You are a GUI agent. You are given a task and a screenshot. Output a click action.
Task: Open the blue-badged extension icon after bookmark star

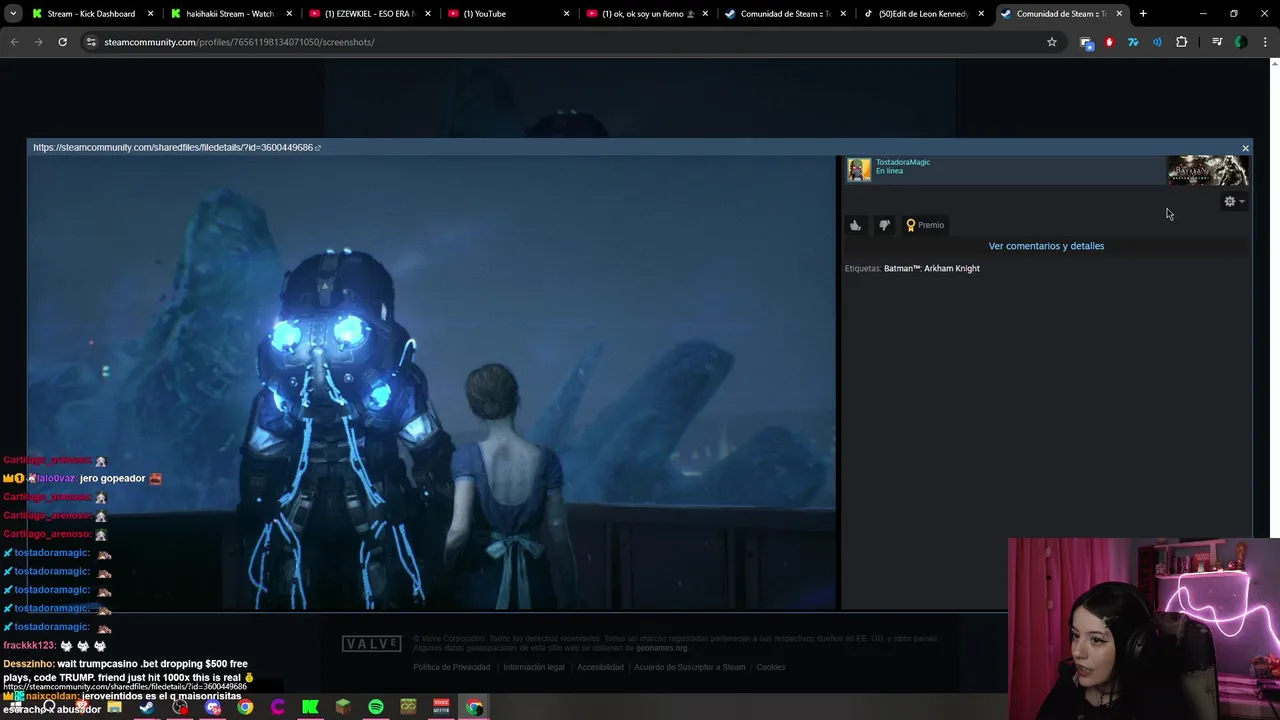point(1086,42)
